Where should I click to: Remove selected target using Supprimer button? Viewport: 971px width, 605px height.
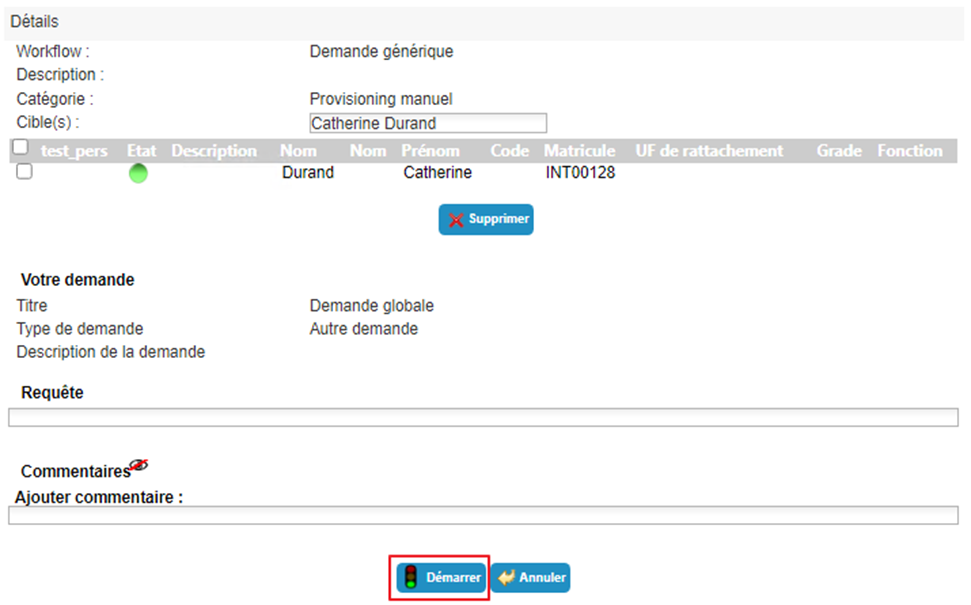tap(486, 219)
